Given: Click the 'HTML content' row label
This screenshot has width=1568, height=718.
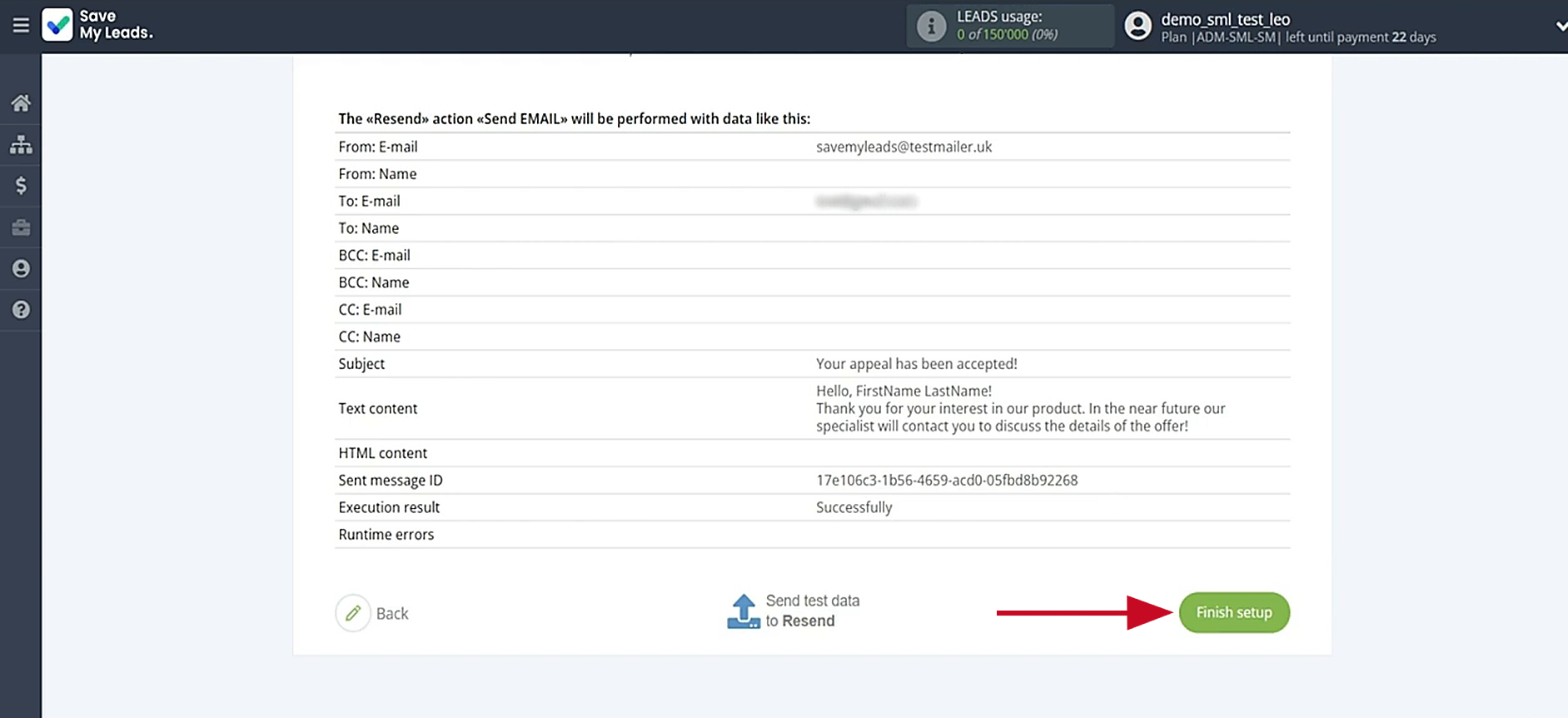Looking at the screenshot, I should 383,453.
